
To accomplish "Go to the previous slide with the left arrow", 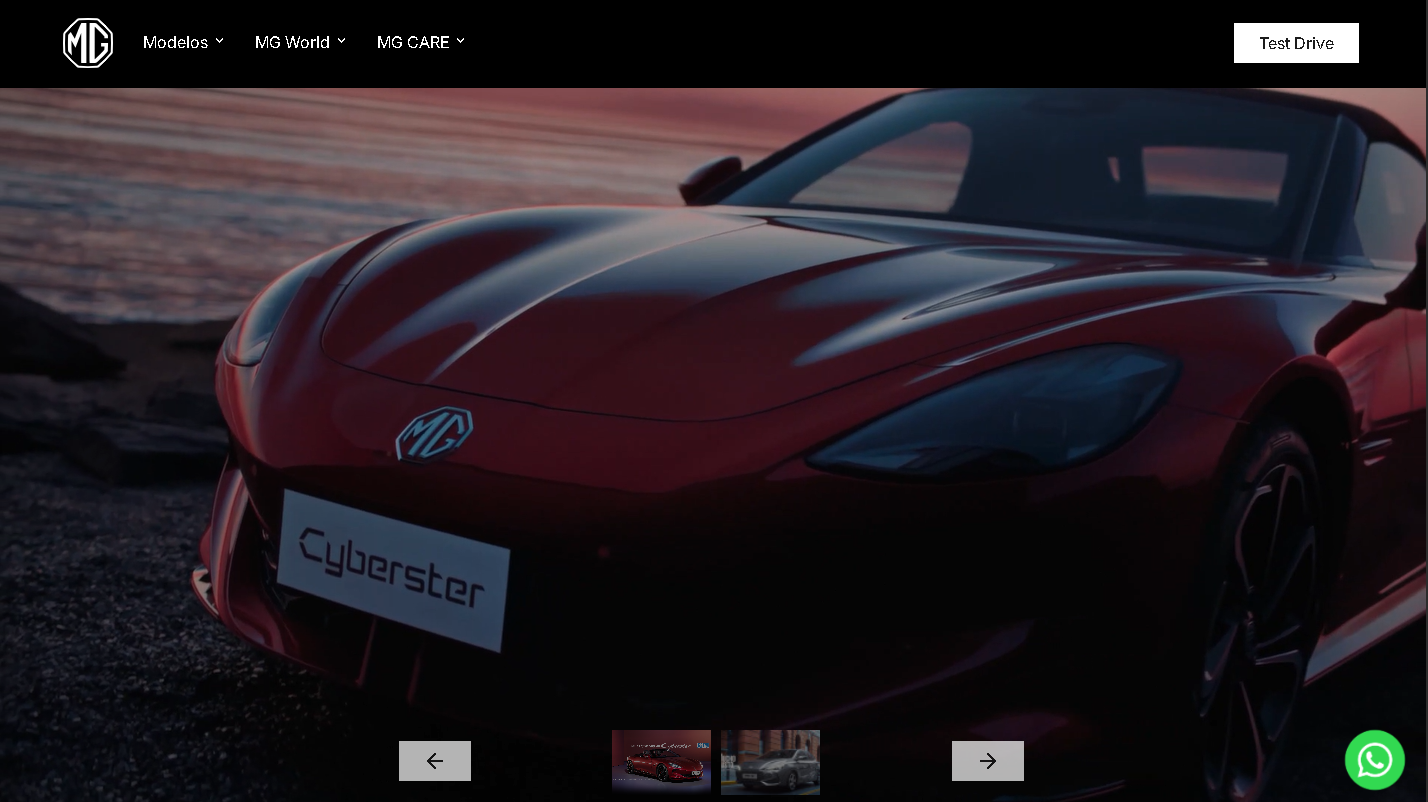I will [435, 761].
